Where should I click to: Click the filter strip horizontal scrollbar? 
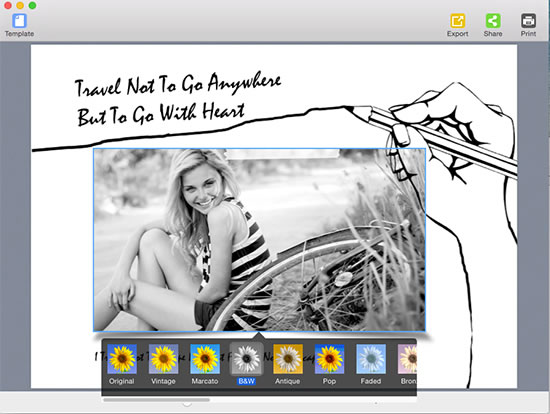pos(156,400)
